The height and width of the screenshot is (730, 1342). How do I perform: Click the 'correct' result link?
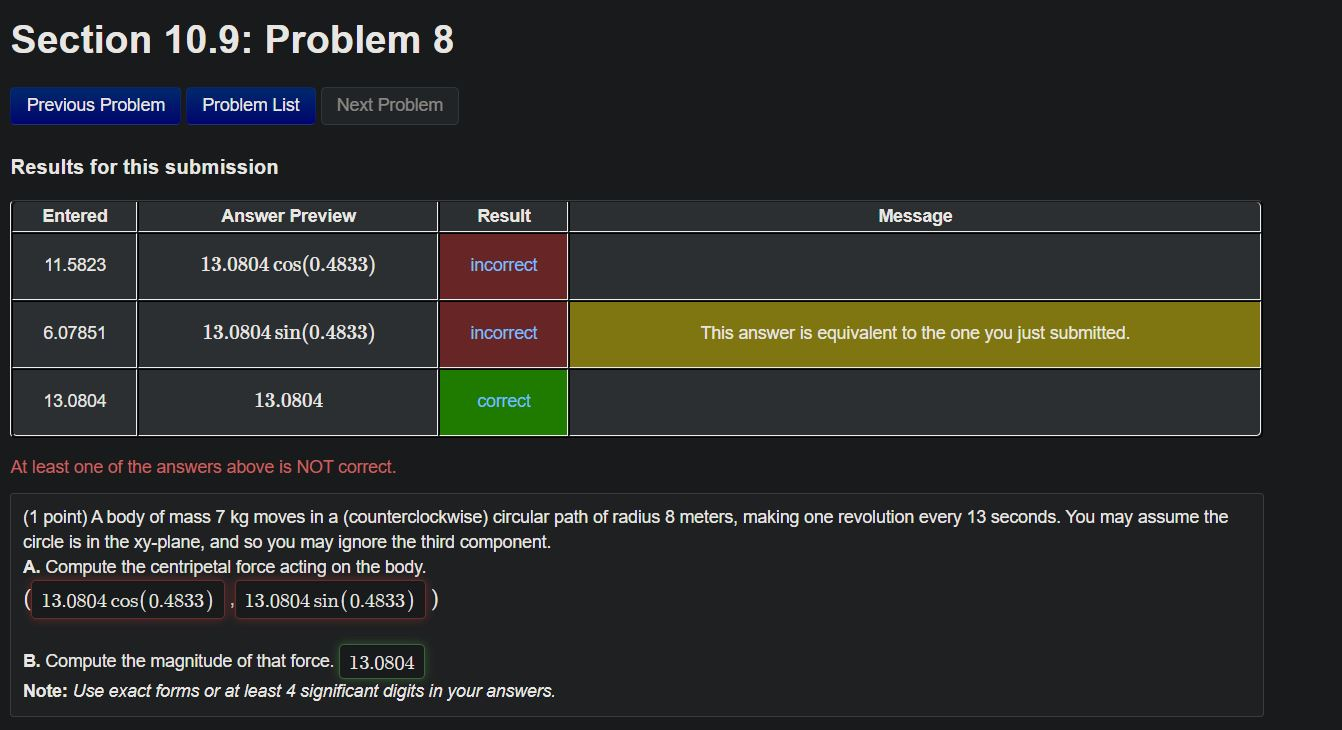click(x=504, y=401)
